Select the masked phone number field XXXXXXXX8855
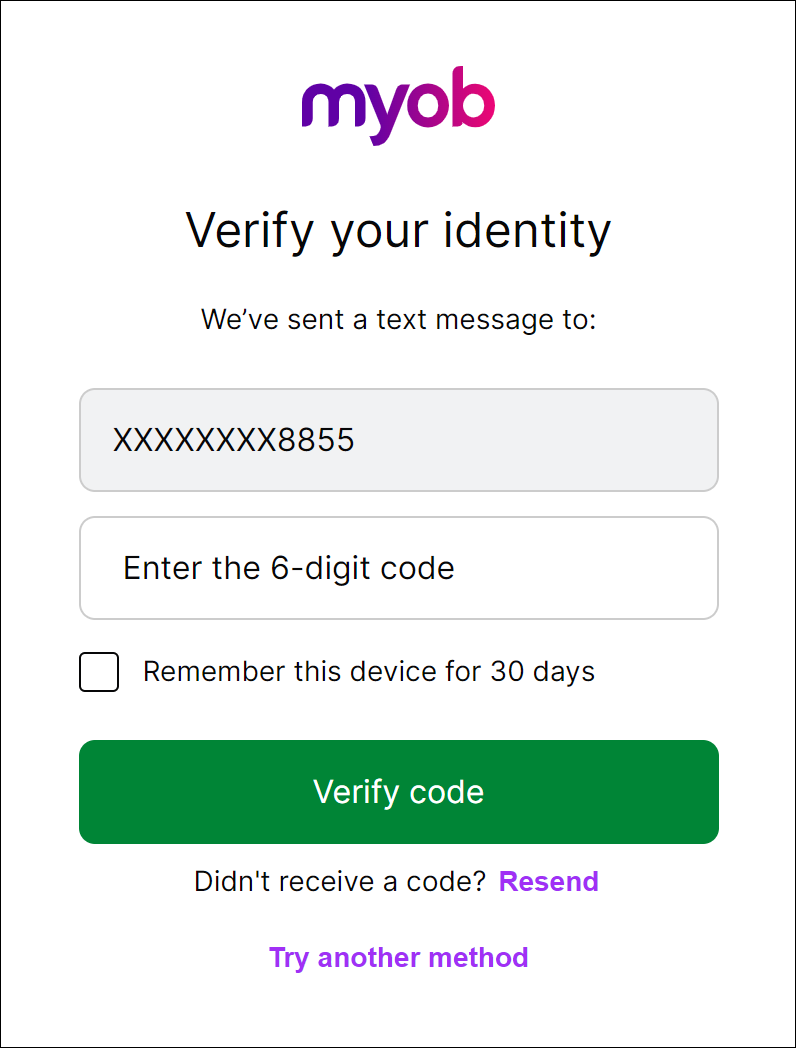Screen dimensions: 796x1048 pyautogui.click(x=399, y=440)
